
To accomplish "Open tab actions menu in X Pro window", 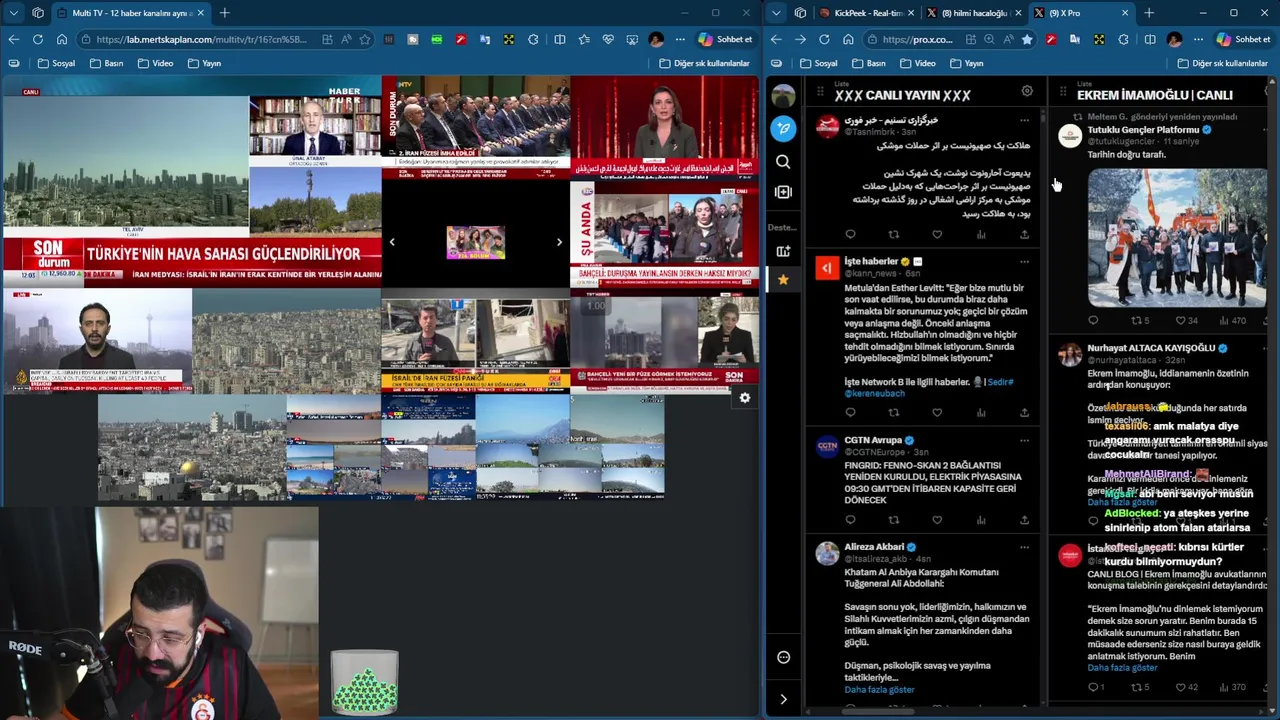I will coord(777,13).
